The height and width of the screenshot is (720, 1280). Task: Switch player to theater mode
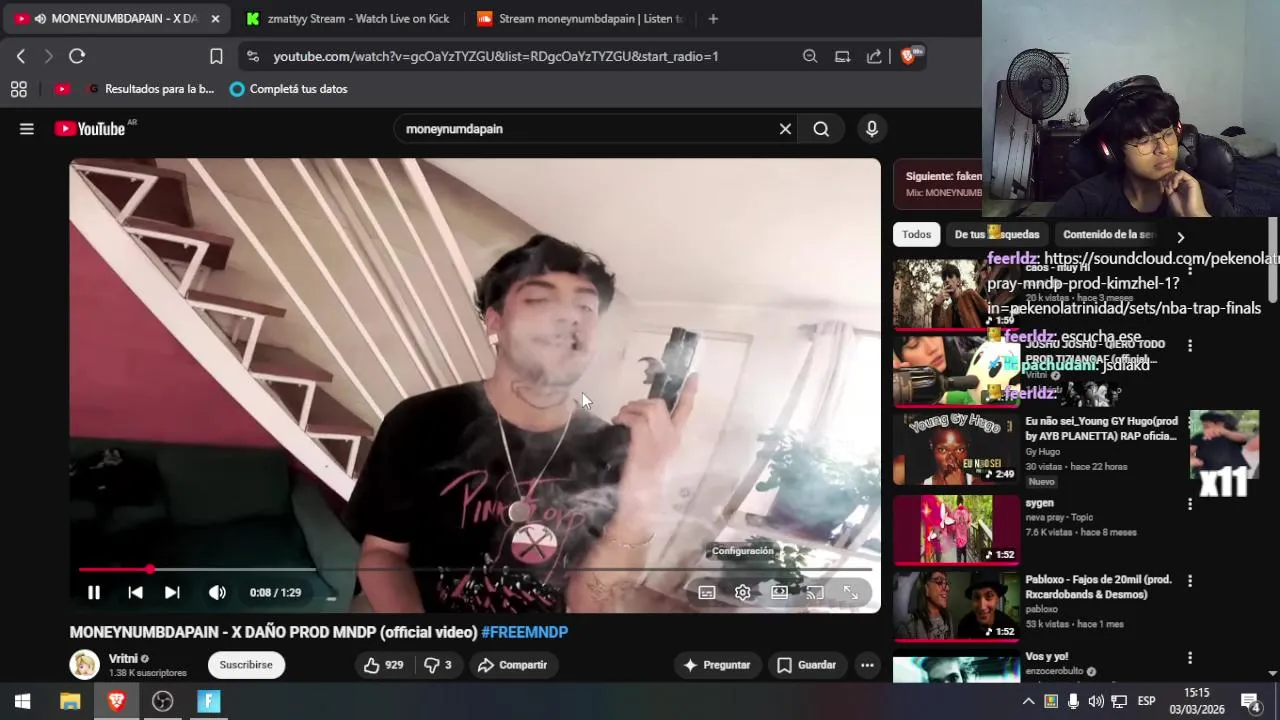pyautogui.click(x=779, y=593)
